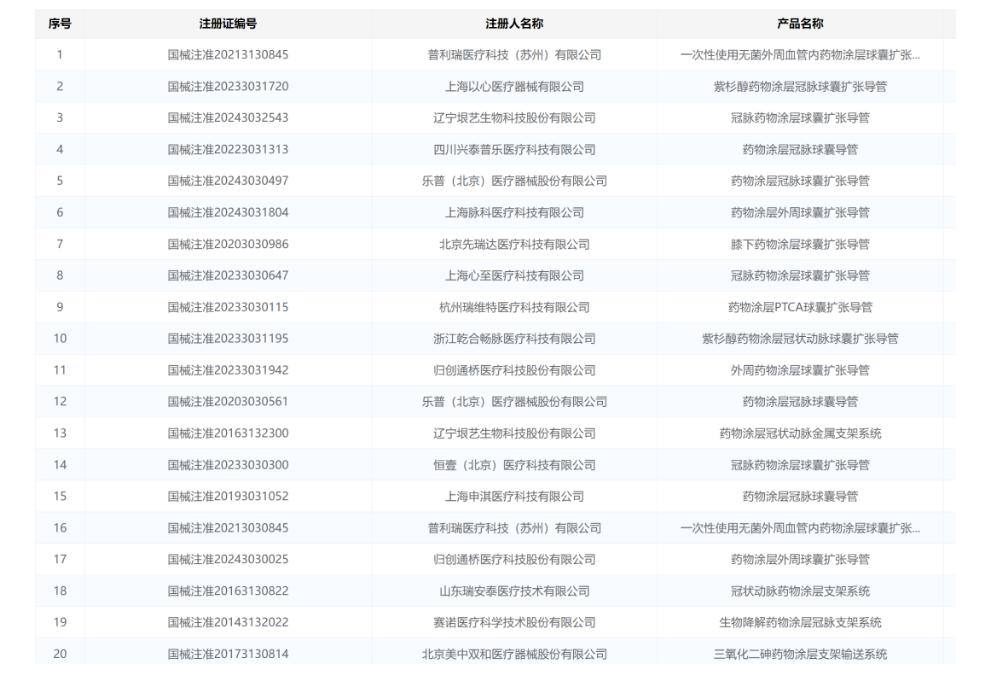The width and height of the screenshot is (1001, 687).
Task: Select registration number 国械注准20163132300
Action: [228, 434]
